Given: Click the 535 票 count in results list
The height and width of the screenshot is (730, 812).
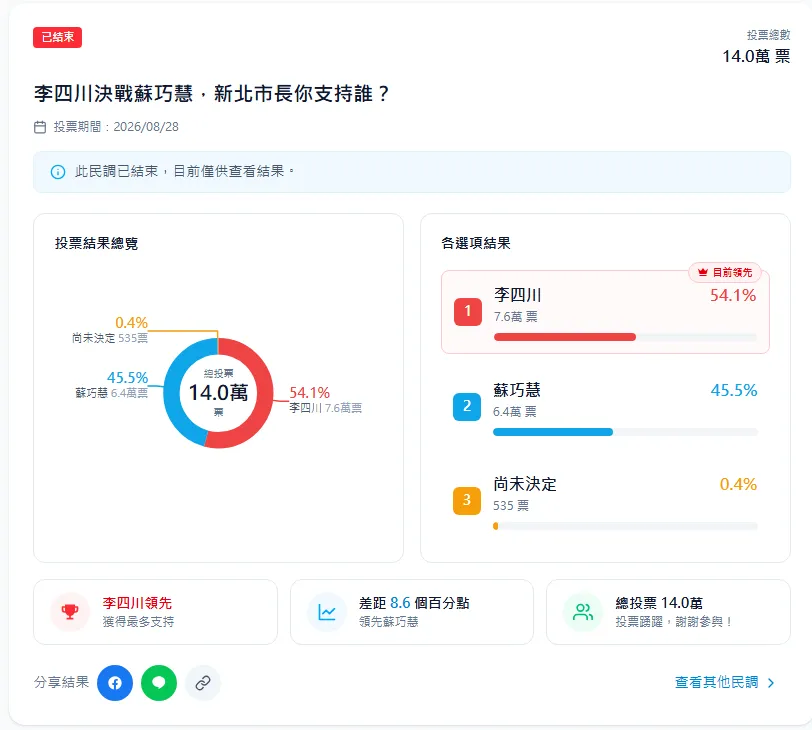Looking at the screenshot, I should point(511,506).
